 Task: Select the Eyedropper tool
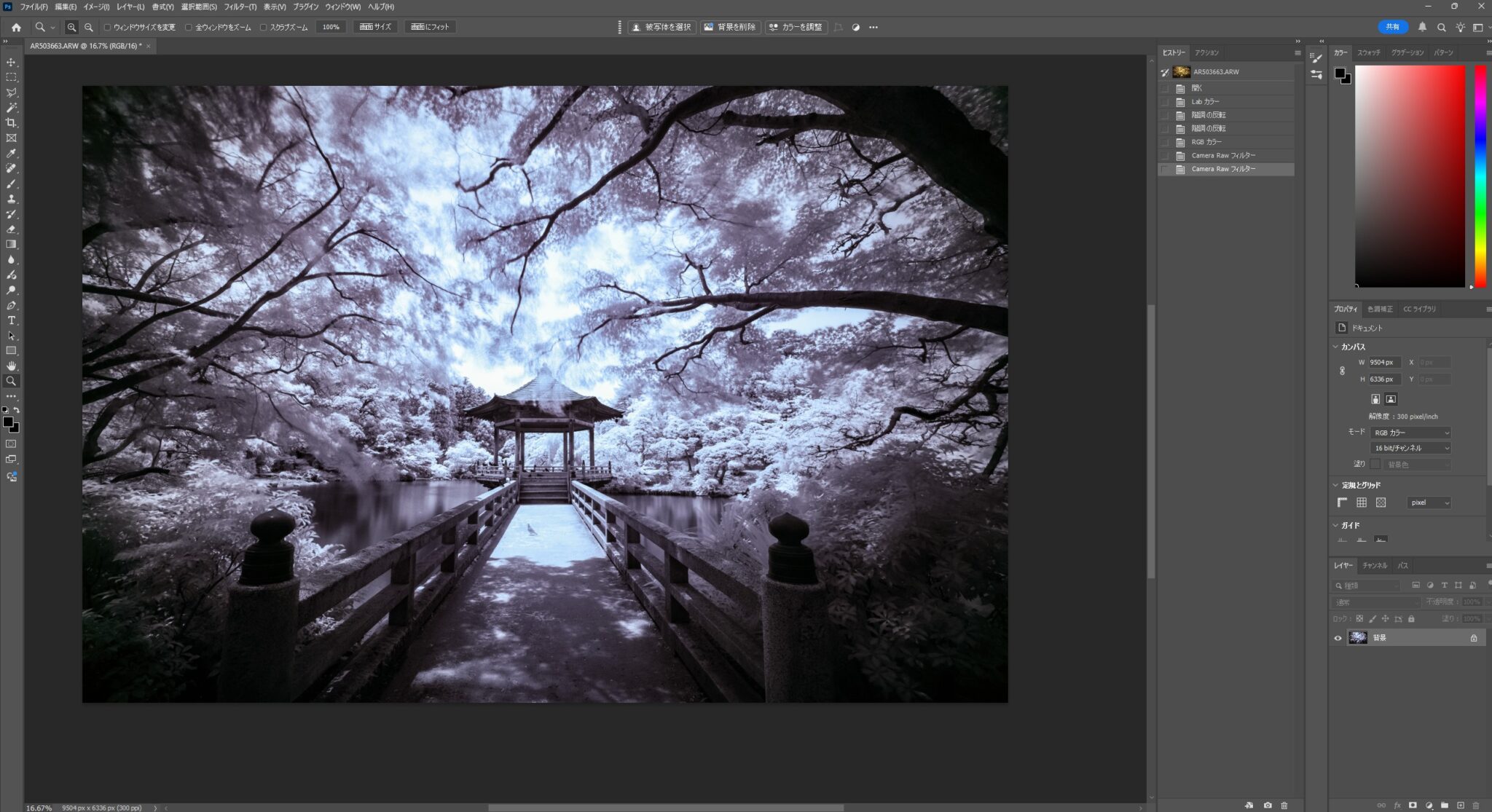[x=11, y=153]
